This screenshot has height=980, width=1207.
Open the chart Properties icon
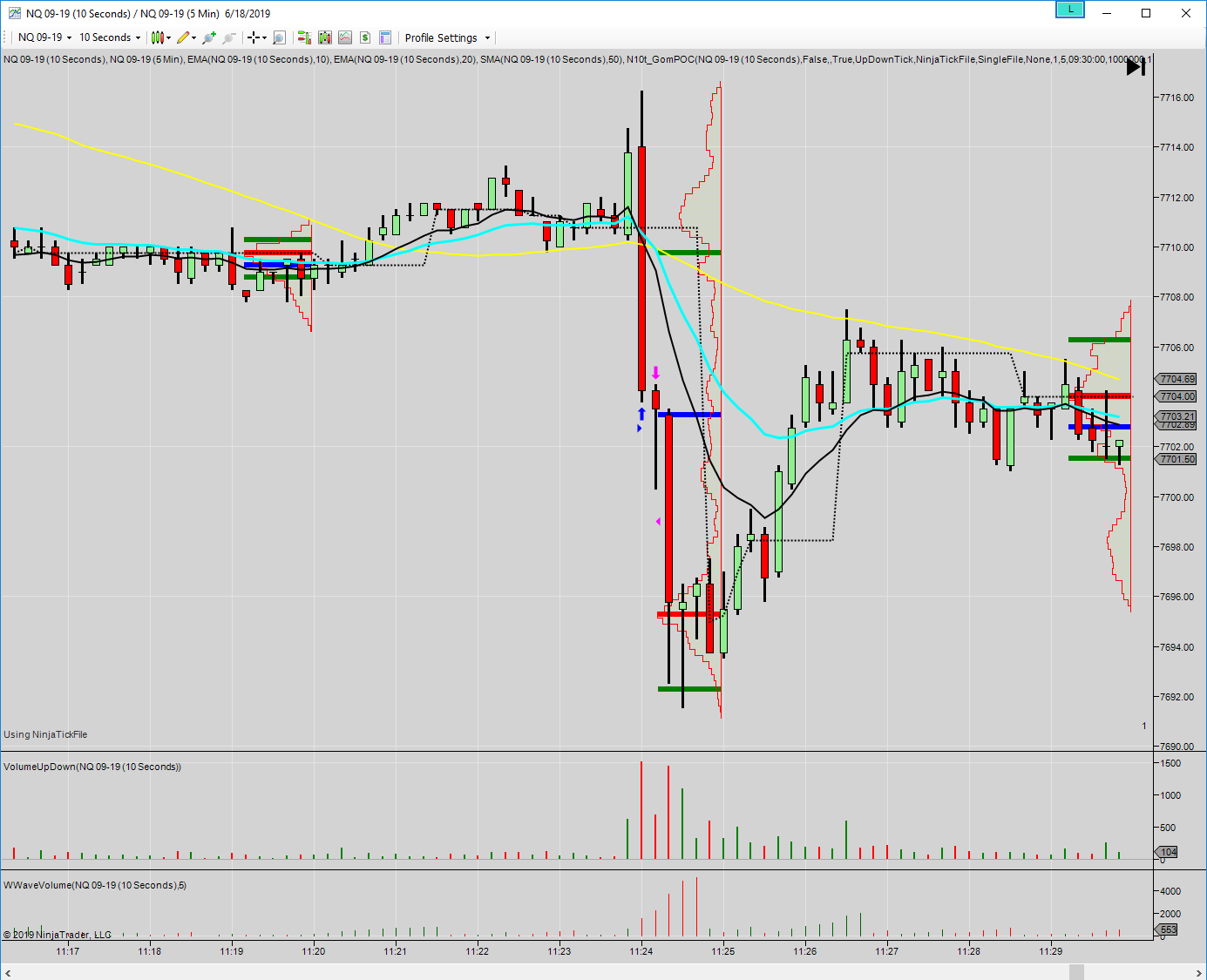pyautogui.click(x=385, y=37)
